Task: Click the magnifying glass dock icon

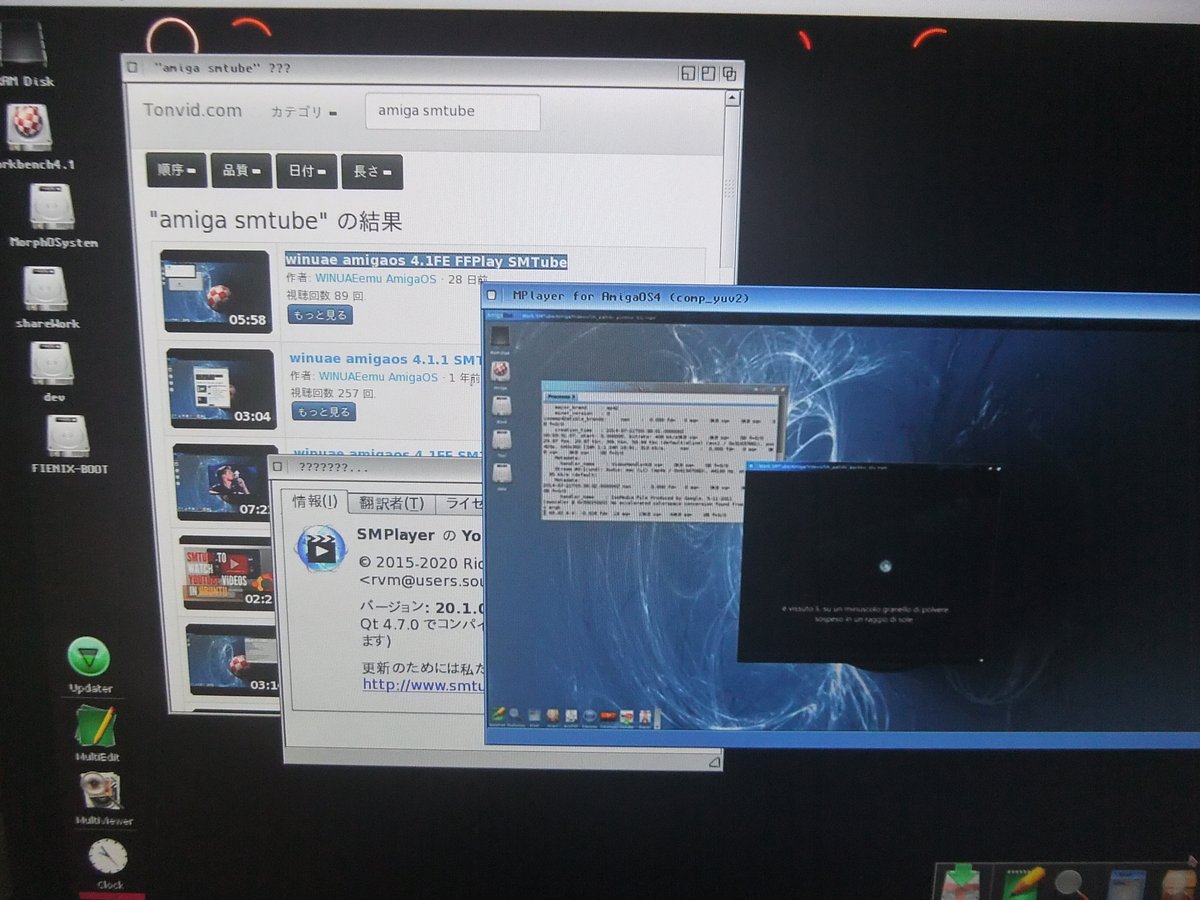Action: [1073, 884]
